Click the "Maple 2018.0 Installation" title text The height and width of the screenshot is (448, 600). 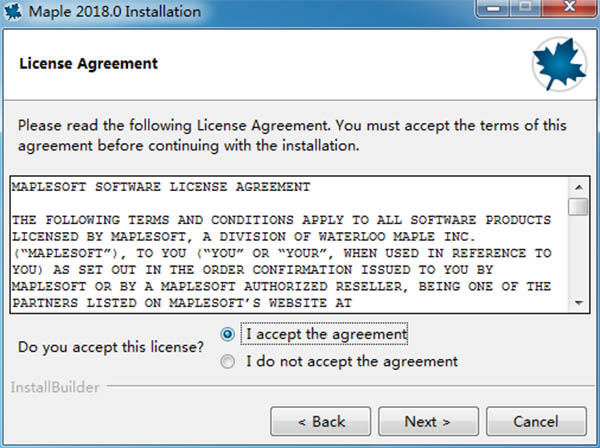point(115,11)
